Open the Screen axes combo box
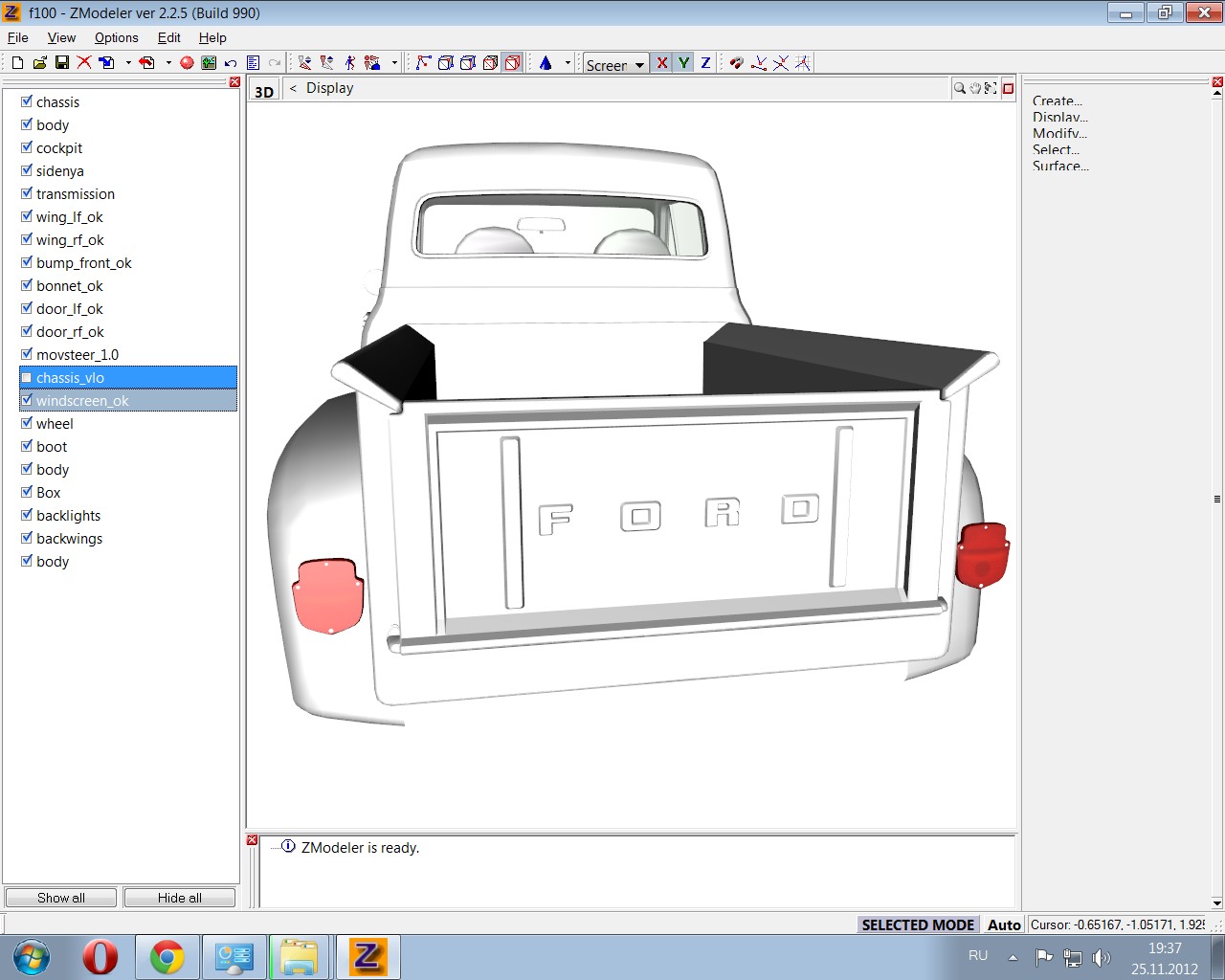Screen dimensions: 1225x980 (616, 64)
